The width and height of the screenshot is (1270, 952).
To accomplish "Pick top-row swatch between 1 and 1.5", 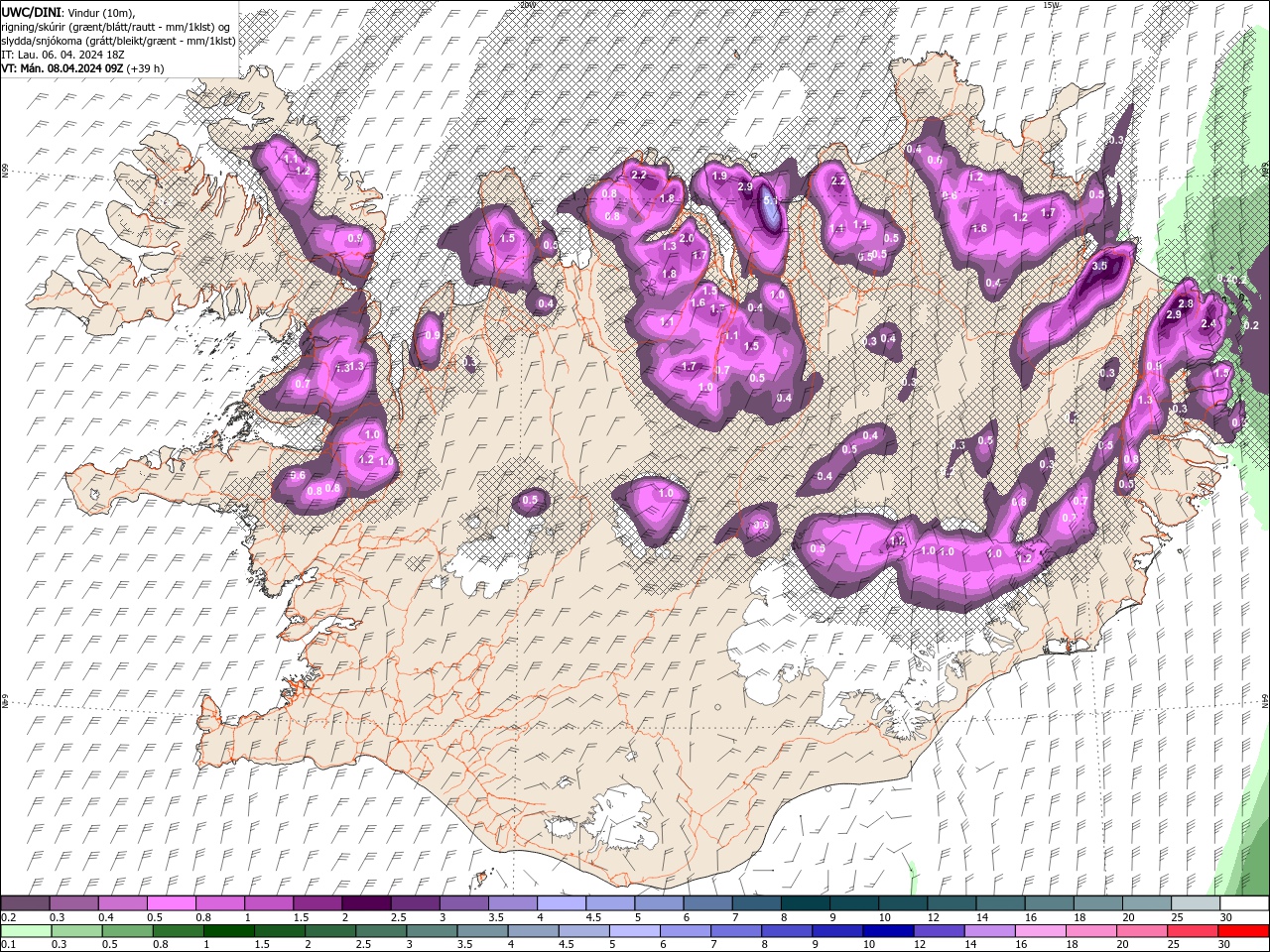I will pos(269,903).
